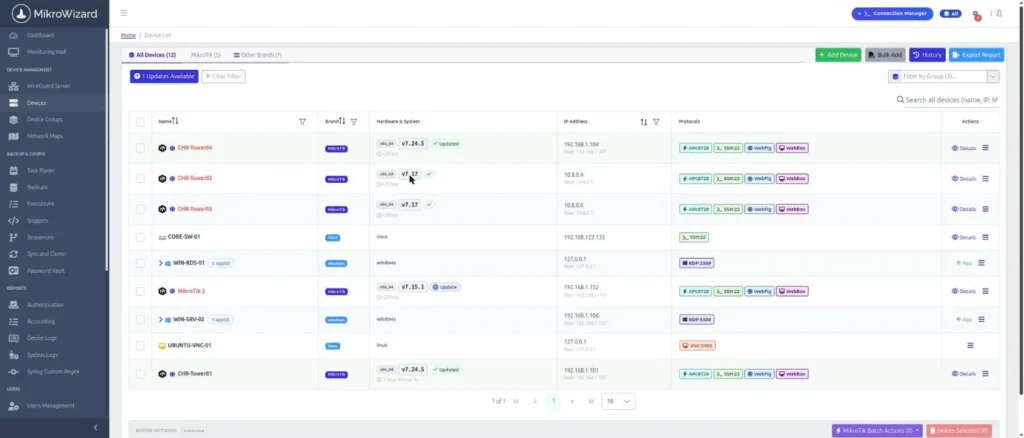Image resolution: width=1024 pixels, height=438 pixels.
Task: Expand the WIN-RDS-01 row
Action: (161, 263)
